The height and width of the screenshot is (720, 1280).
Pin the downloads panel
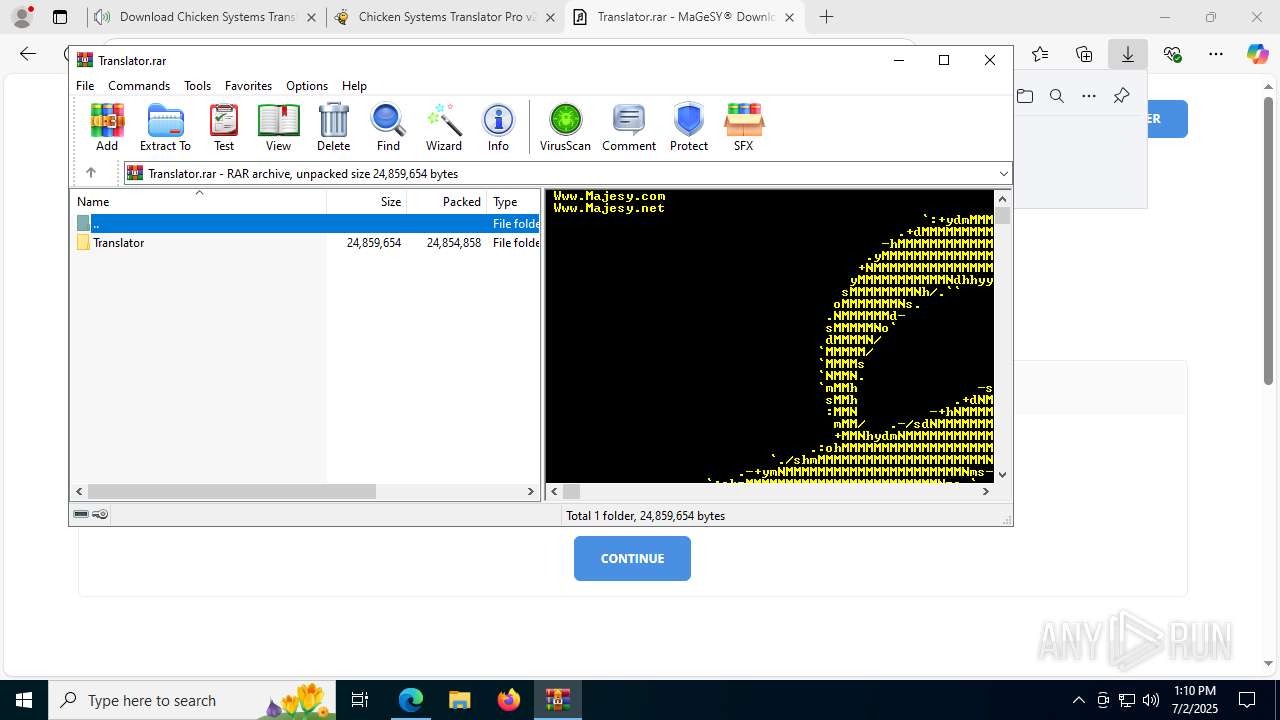coord(1121,96)
